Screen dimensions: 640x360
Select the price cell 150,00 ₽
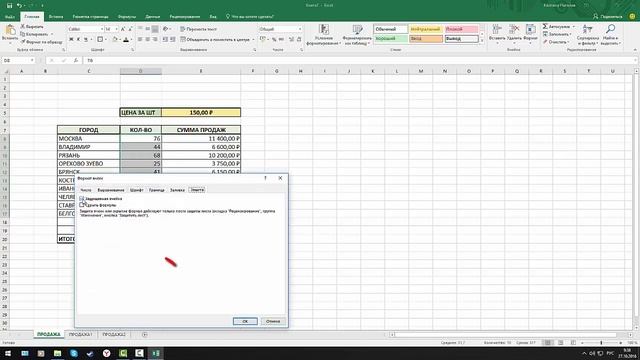click(x=201, y=112)
